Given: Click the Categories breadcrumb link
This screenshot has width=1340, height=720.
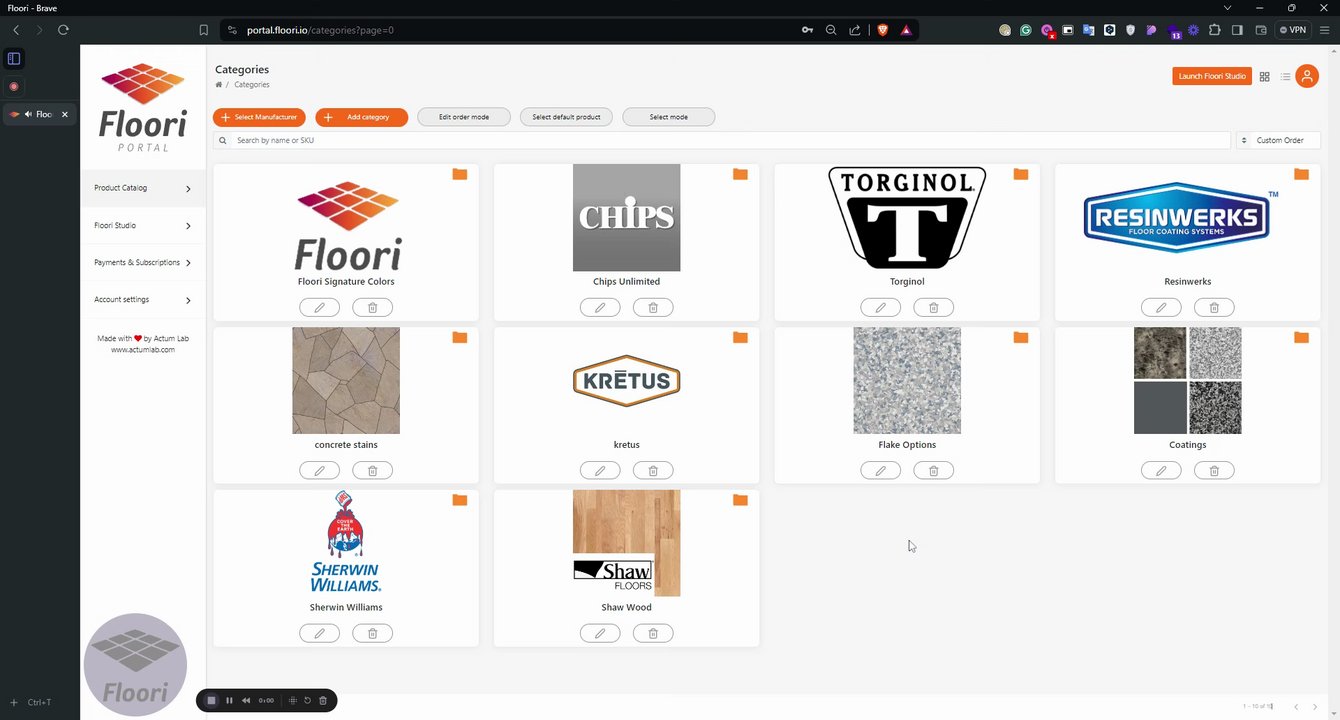Looking at the screenshot, I should click(252, 85).
